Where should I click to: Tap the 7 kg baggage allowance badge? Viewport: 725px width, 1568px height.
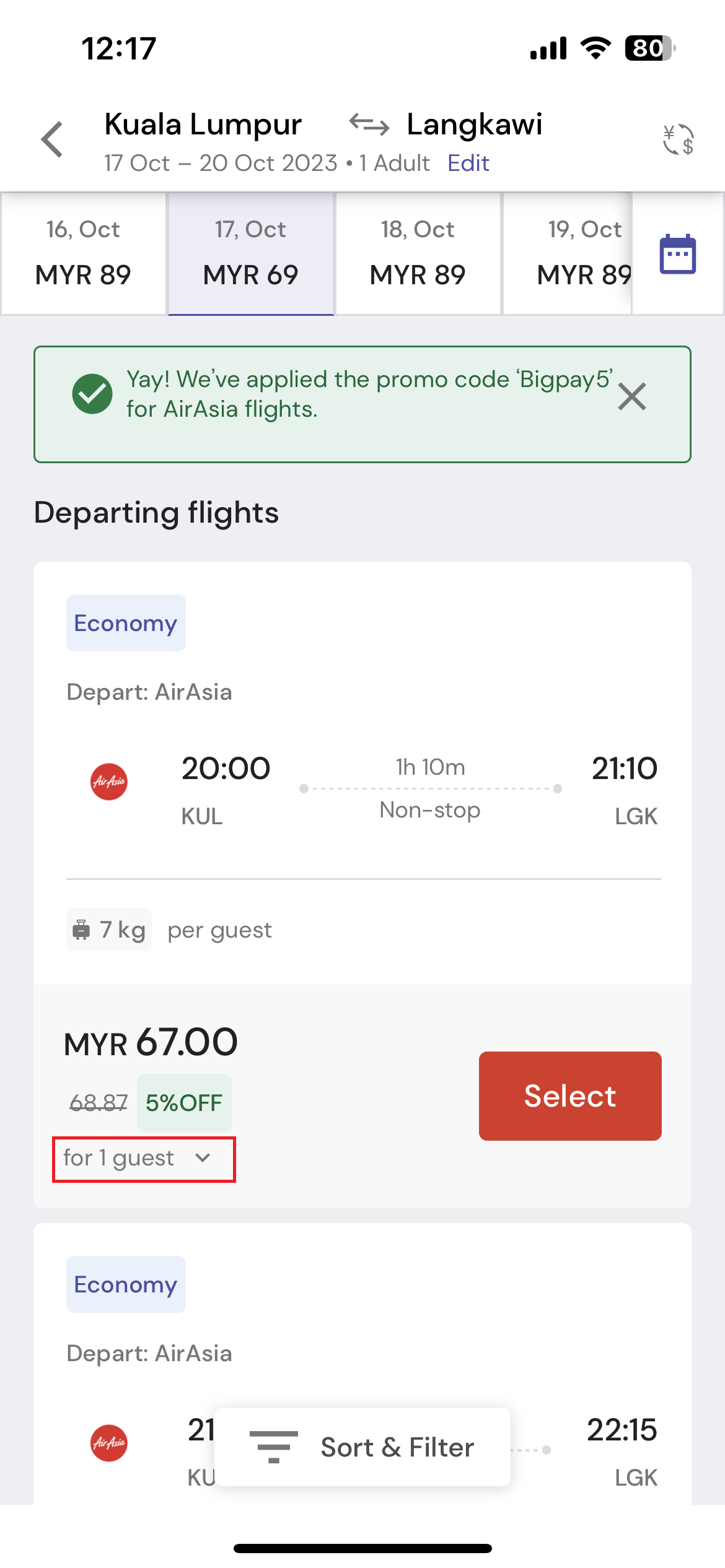tap(110, 930)
